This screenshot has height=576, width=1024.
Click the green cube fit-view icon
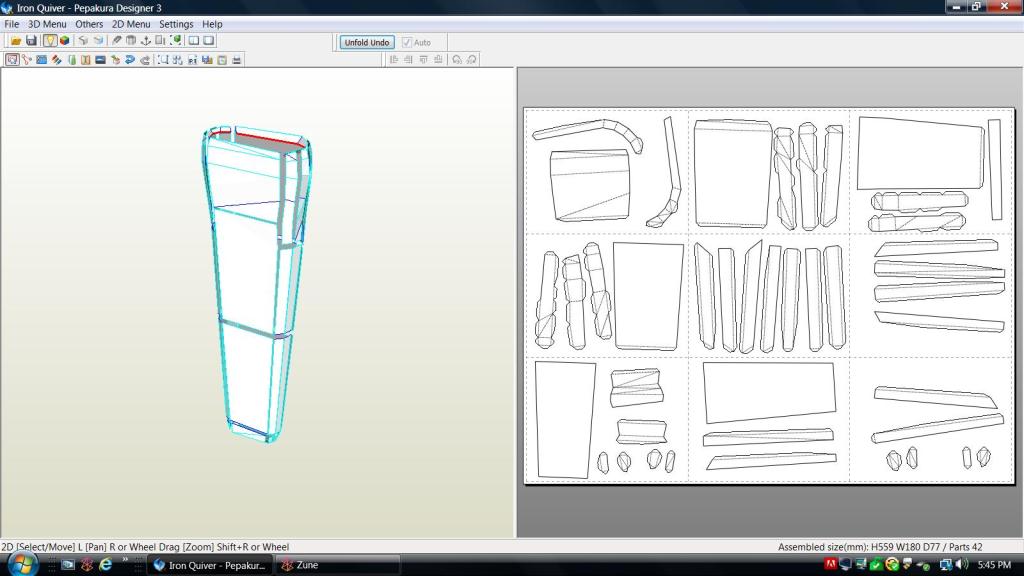point(175,40)
